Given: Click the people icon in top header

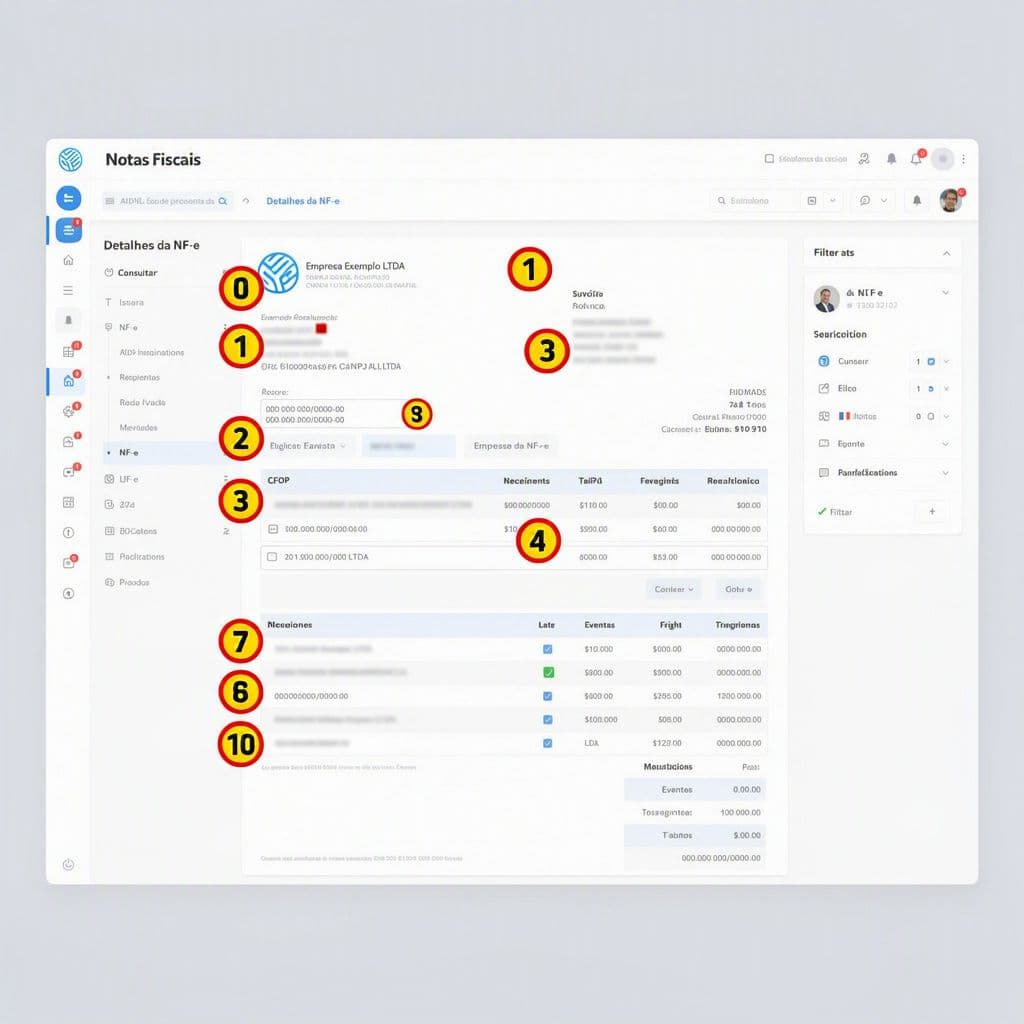Looking at the screenshot, I should (864, 159).
